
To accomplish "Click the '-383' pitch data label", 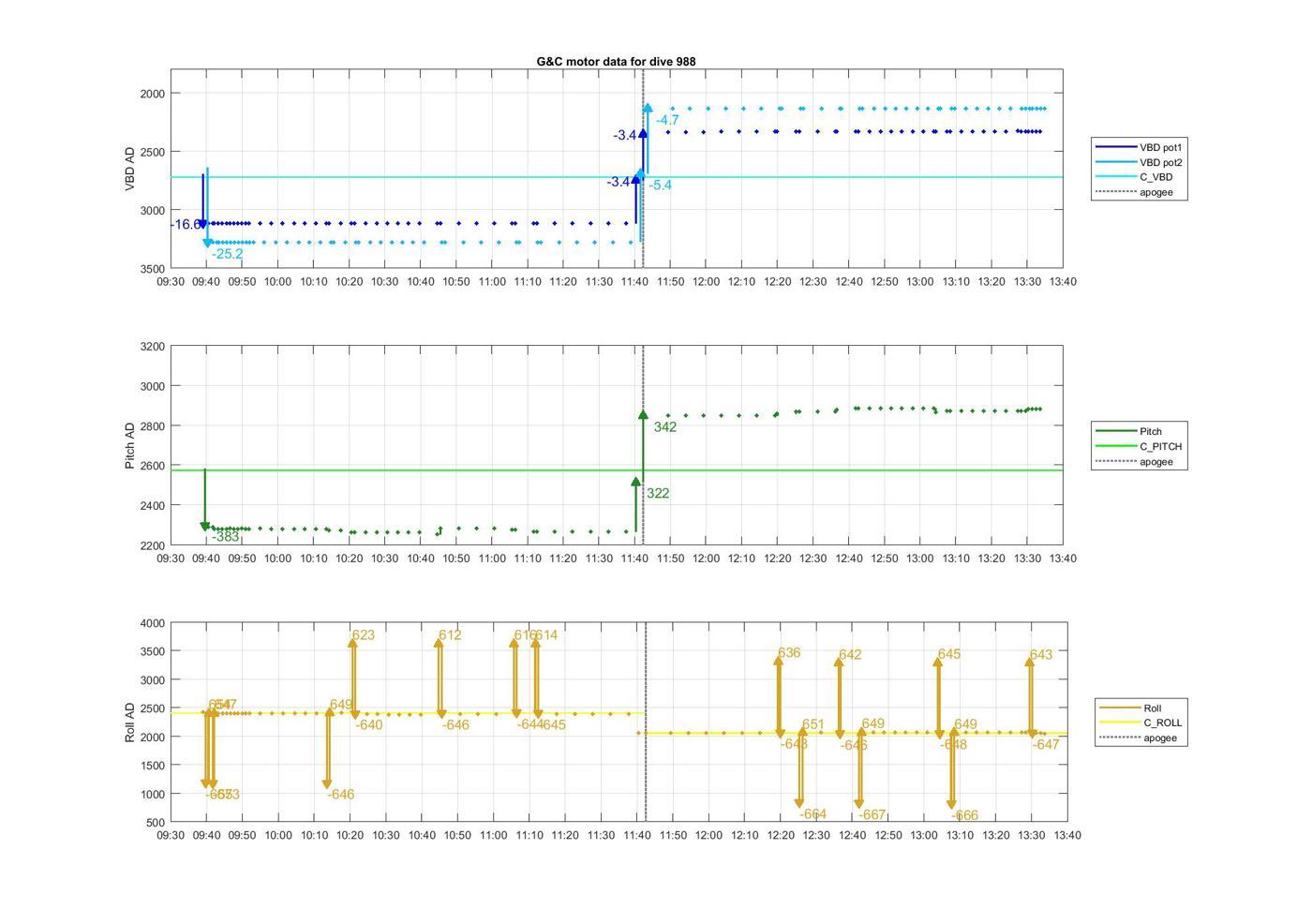I will pos(225,537).
